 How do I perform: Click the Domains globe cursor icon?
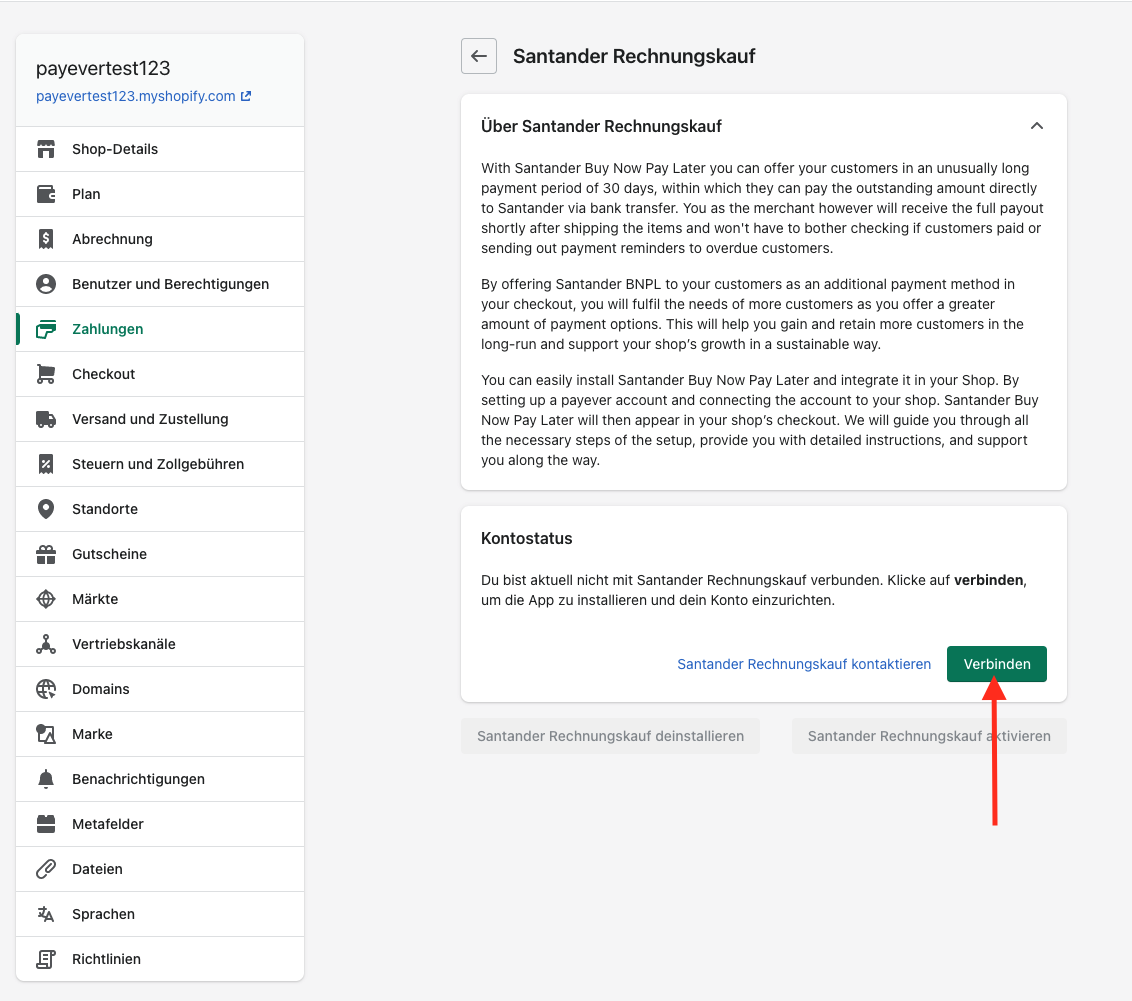point(46,689)
